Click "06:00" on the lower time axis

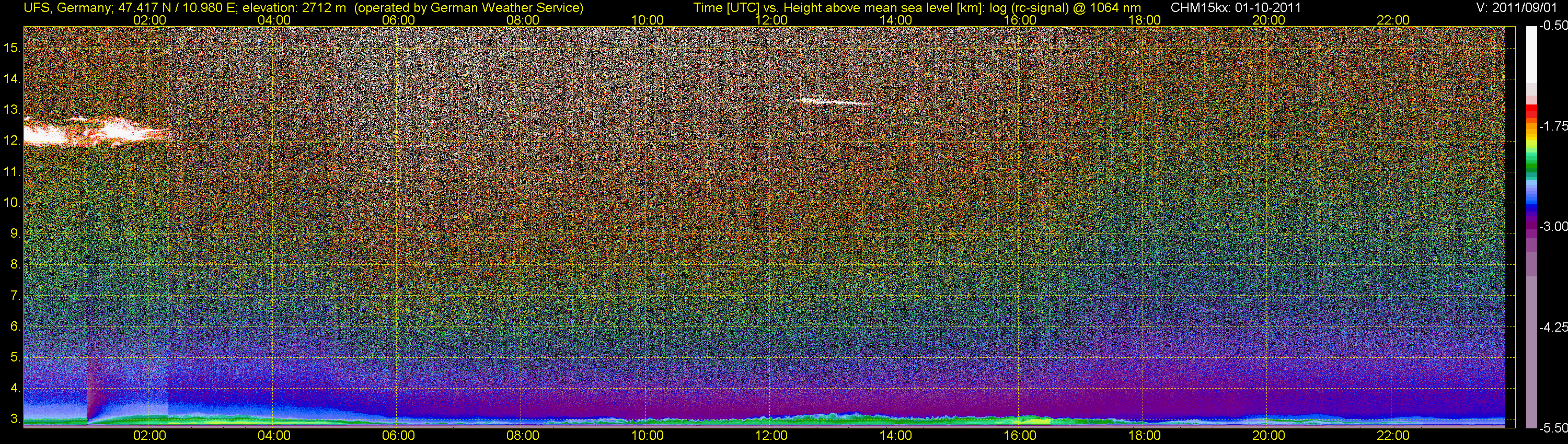tap(398, 436)
